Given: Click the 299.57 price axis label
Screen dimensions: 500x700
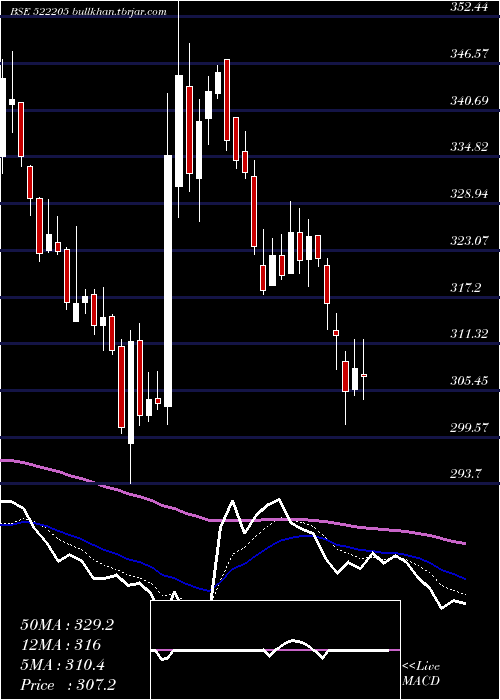Looking at the screenshot, I should 469,428.
